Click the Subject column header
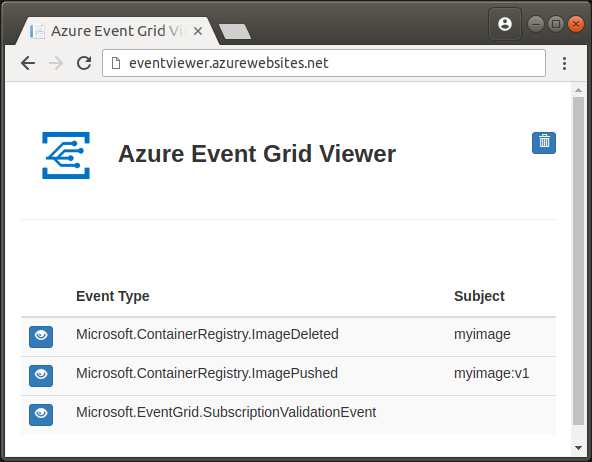Viewport: 592px width, 462px height. tap(479, 296)
